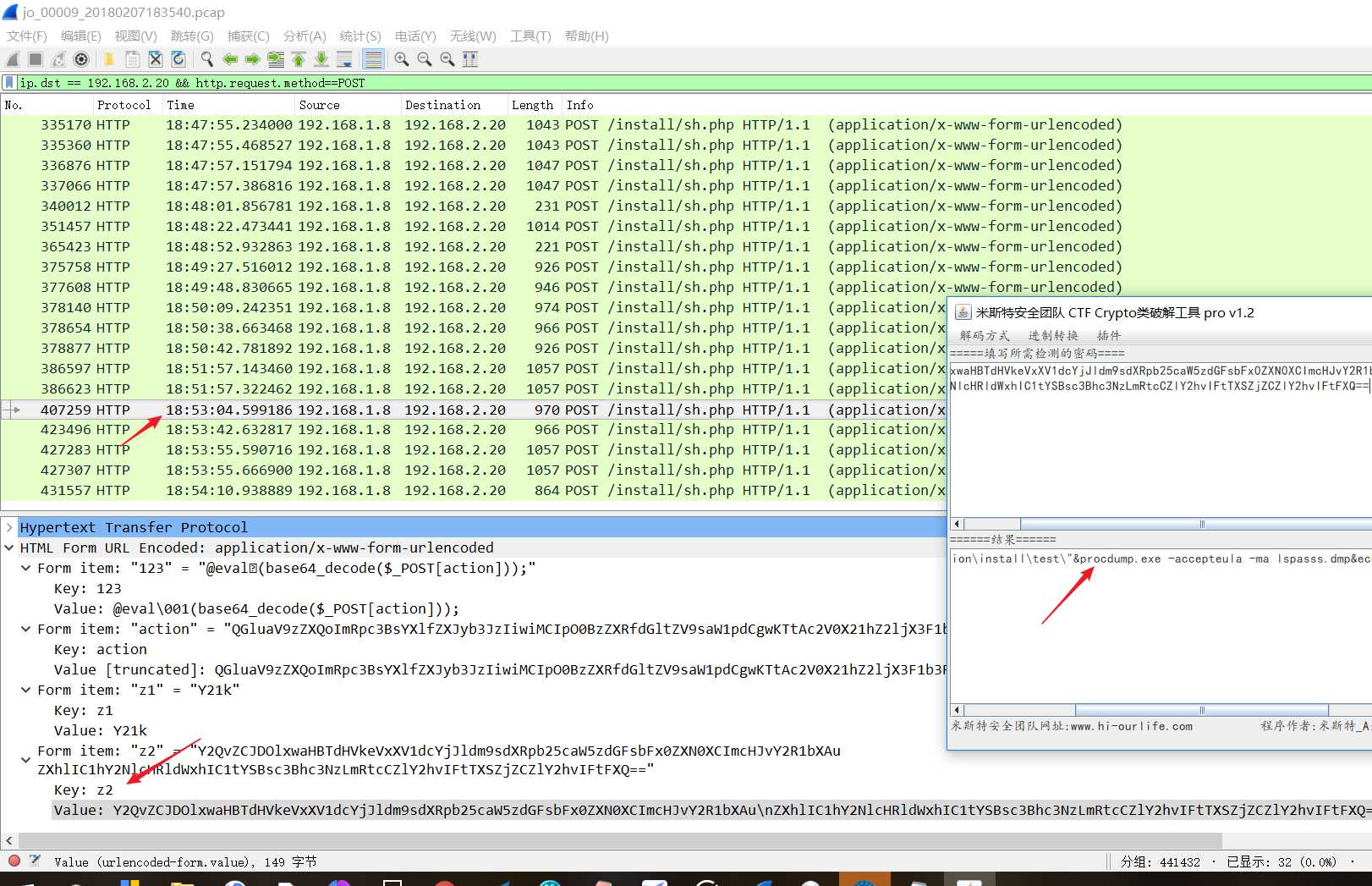The image size is (1372, 886).
Task: Open 统计(S) menu
Action: (x=360, y=36)
